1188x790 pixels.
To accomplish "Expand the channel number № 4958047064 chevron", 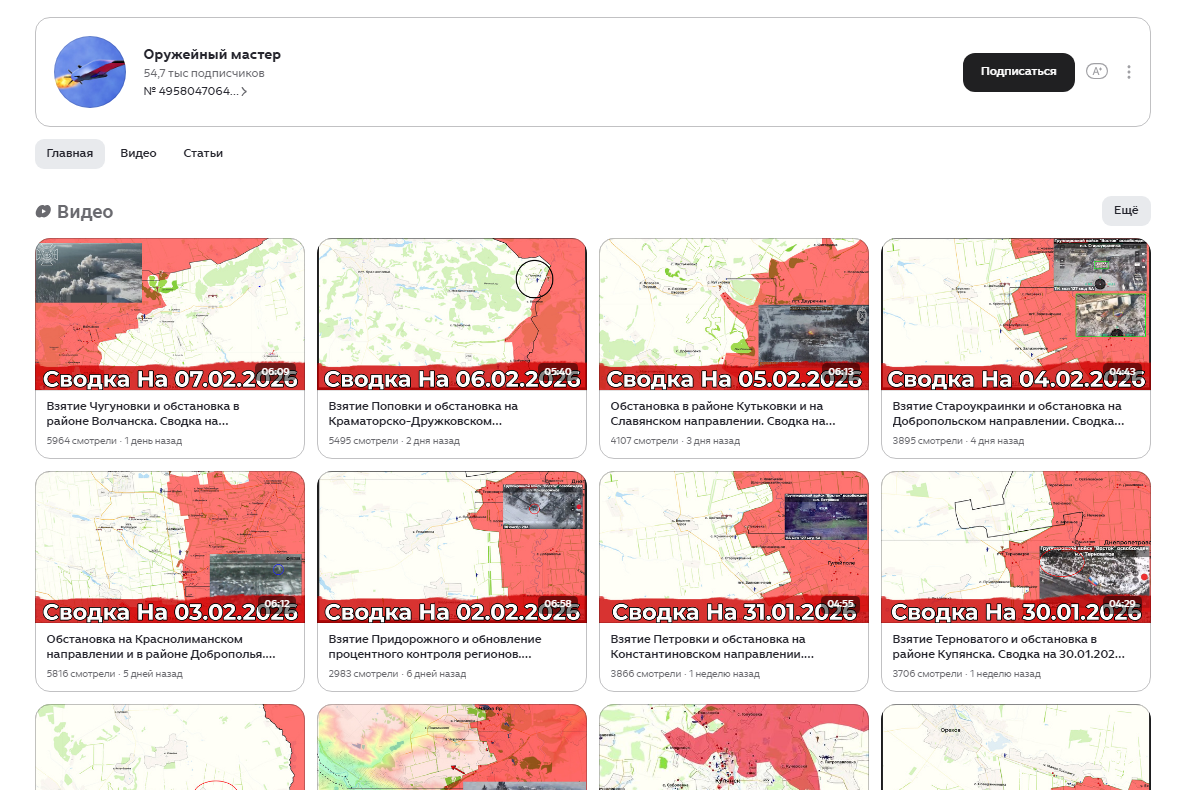I will point(244,91).
